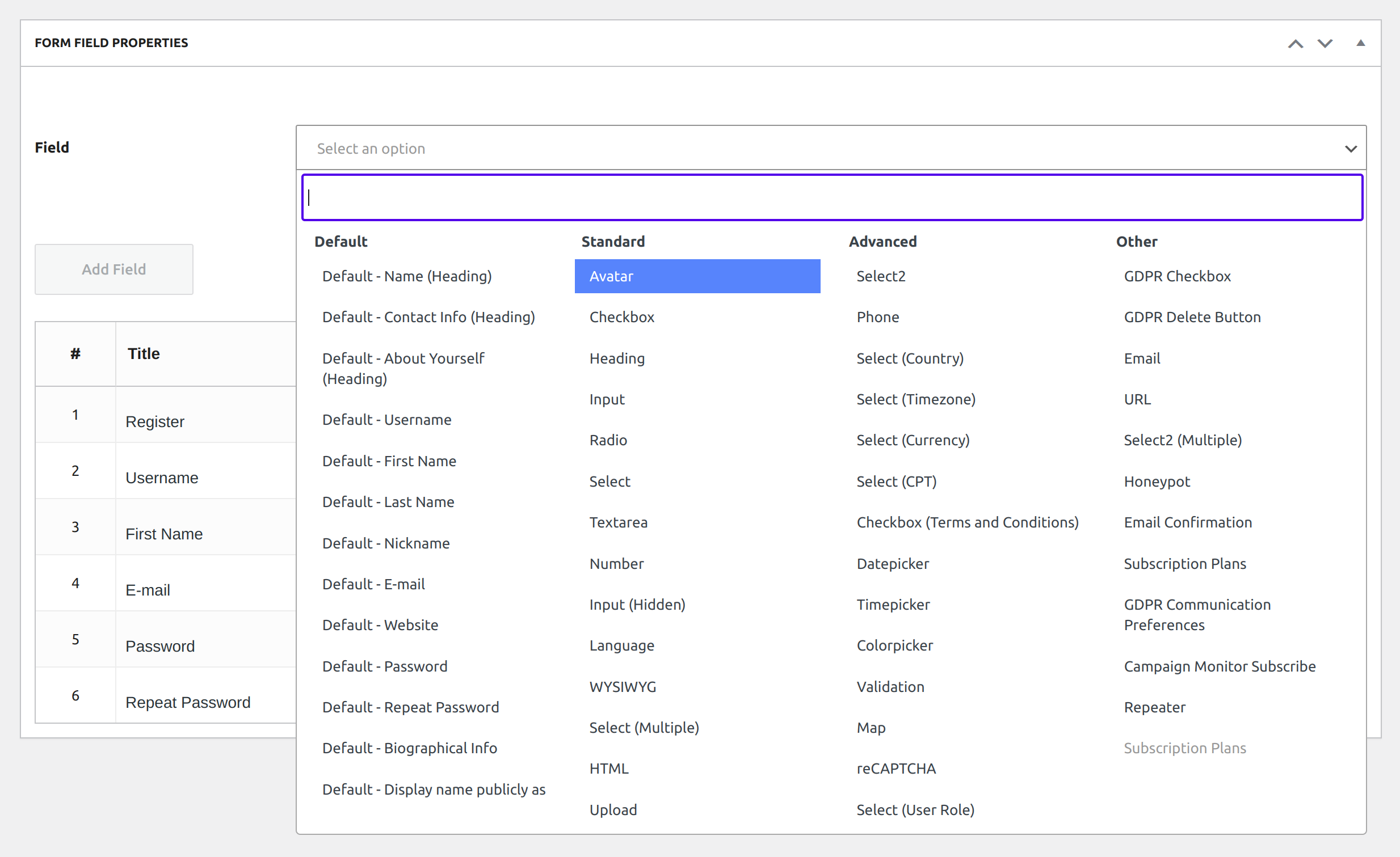Choose Checkbox (Terms and Conditions) option
Screen dimensions: 1400x857
tap(967, 522)
